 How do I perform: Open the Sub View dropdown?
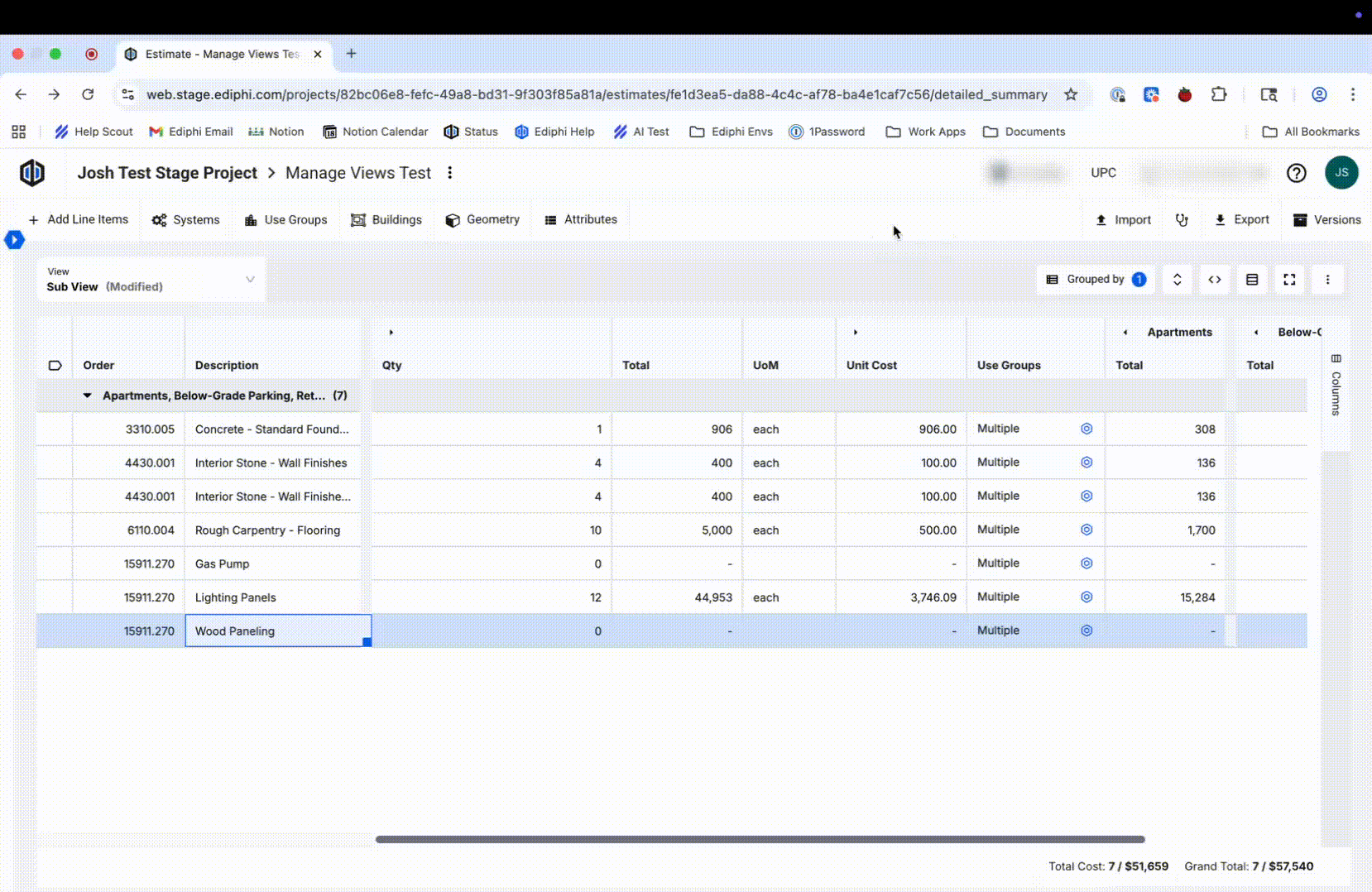151,280
